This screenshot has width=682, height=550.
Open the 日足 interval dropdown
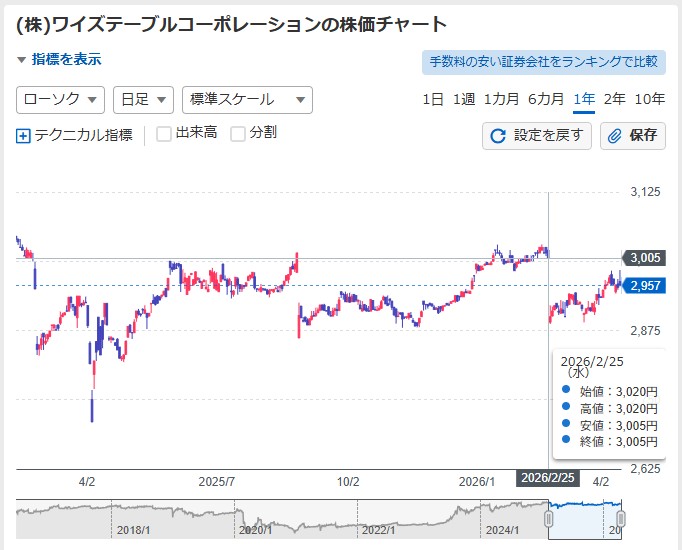coord(144,100)
